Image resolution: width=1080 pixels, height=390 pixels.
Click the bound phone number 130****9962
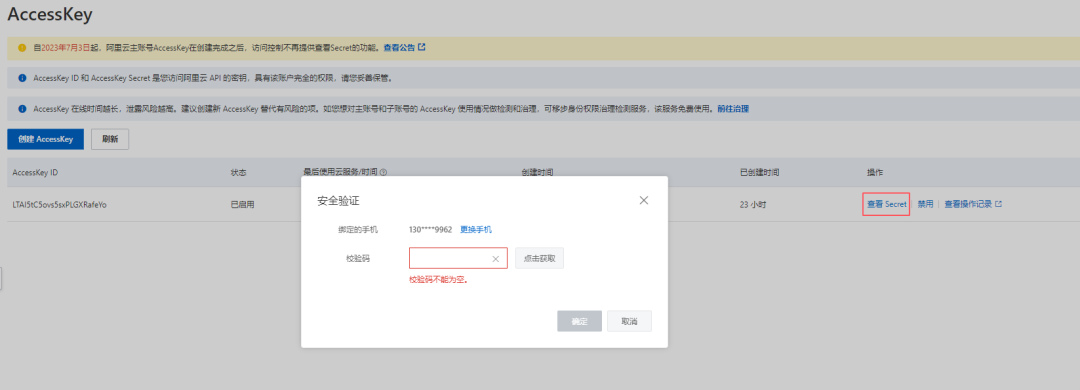point(430,229)
